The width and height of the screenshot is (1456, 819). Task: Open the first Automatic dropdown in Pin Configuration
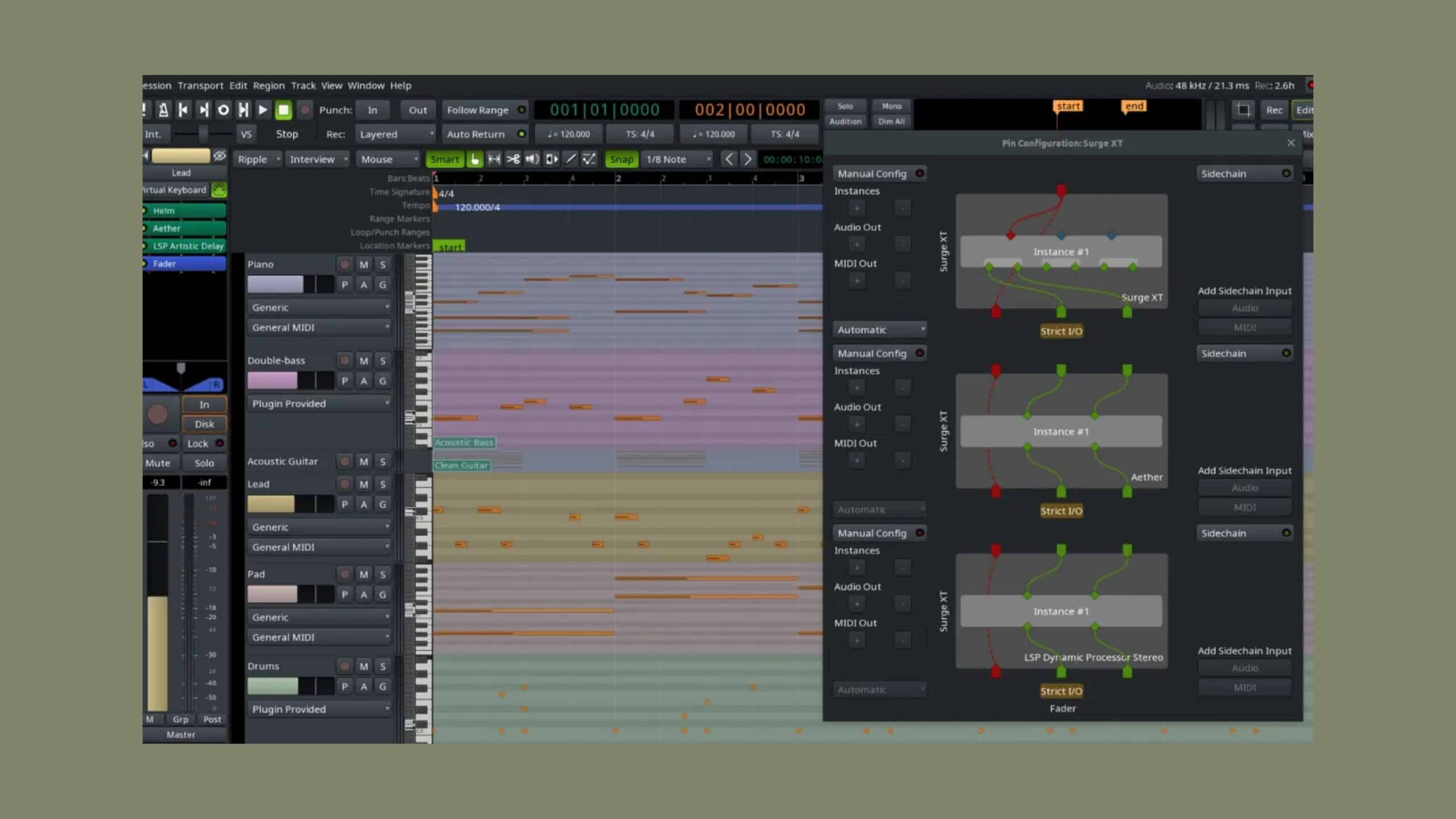click(880, 330)
